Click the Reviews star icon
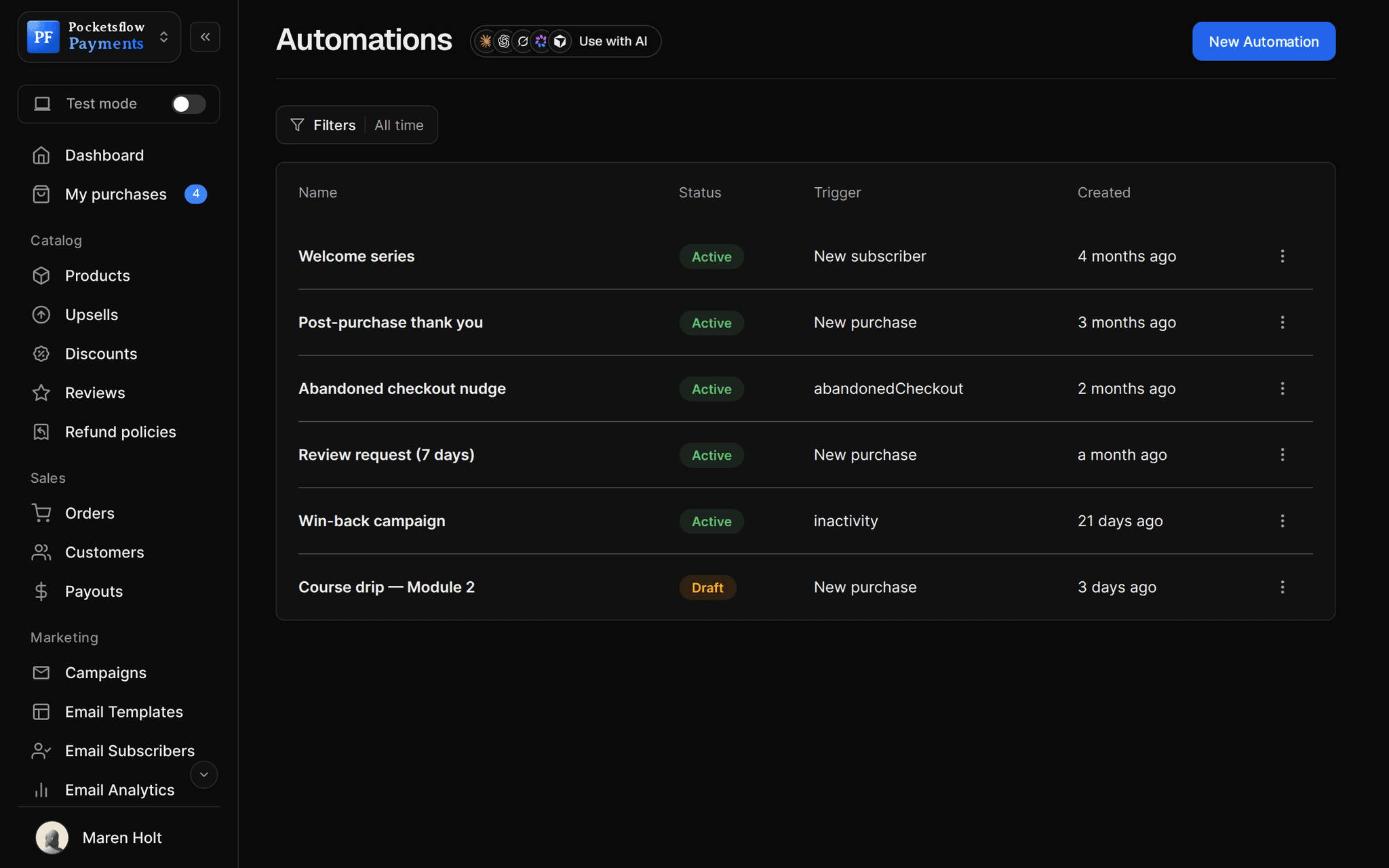Screen dimensions: 1389x868 (41, 393)
